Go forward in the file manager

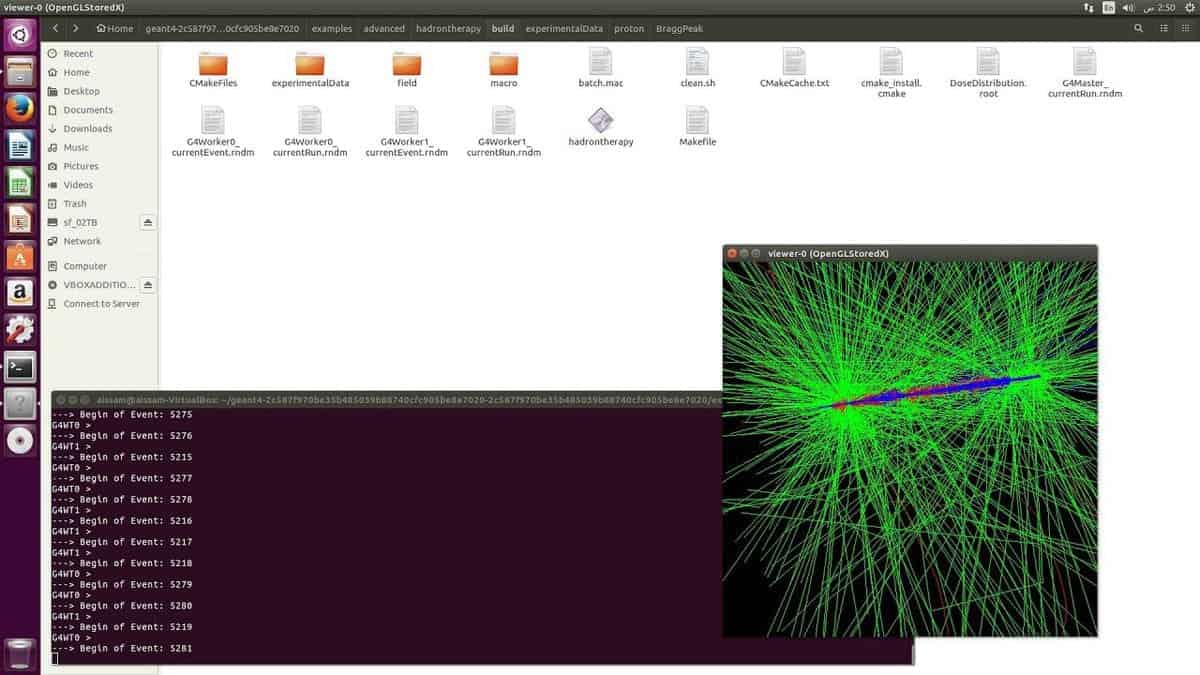tap(76, 29)
